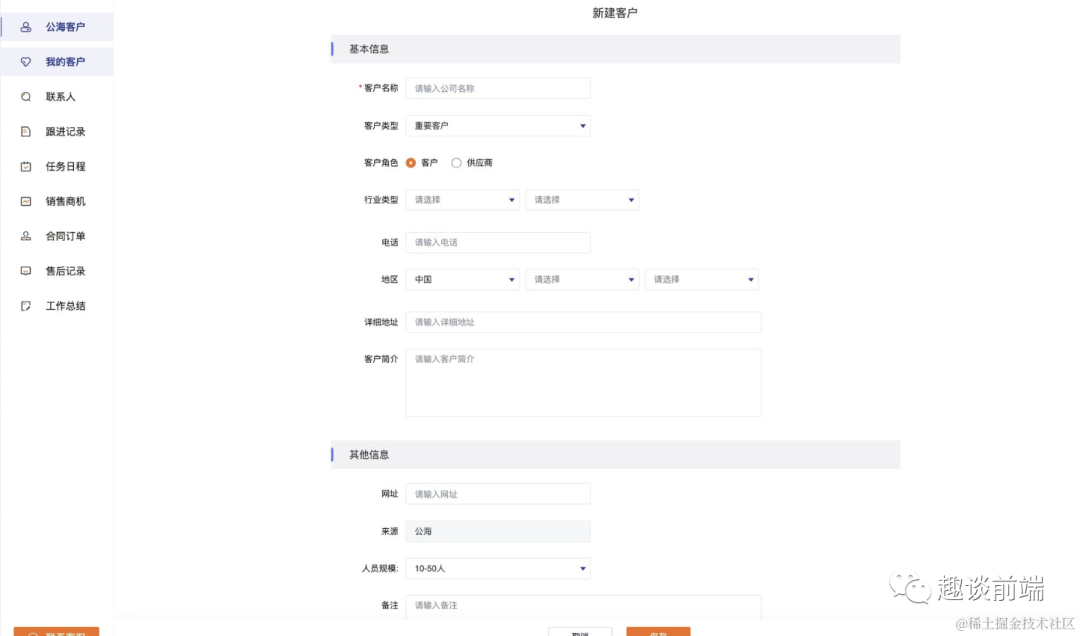Click the 电话 input field
The width and height of the screenshot is (1080, 636).
tap(498, 242)
